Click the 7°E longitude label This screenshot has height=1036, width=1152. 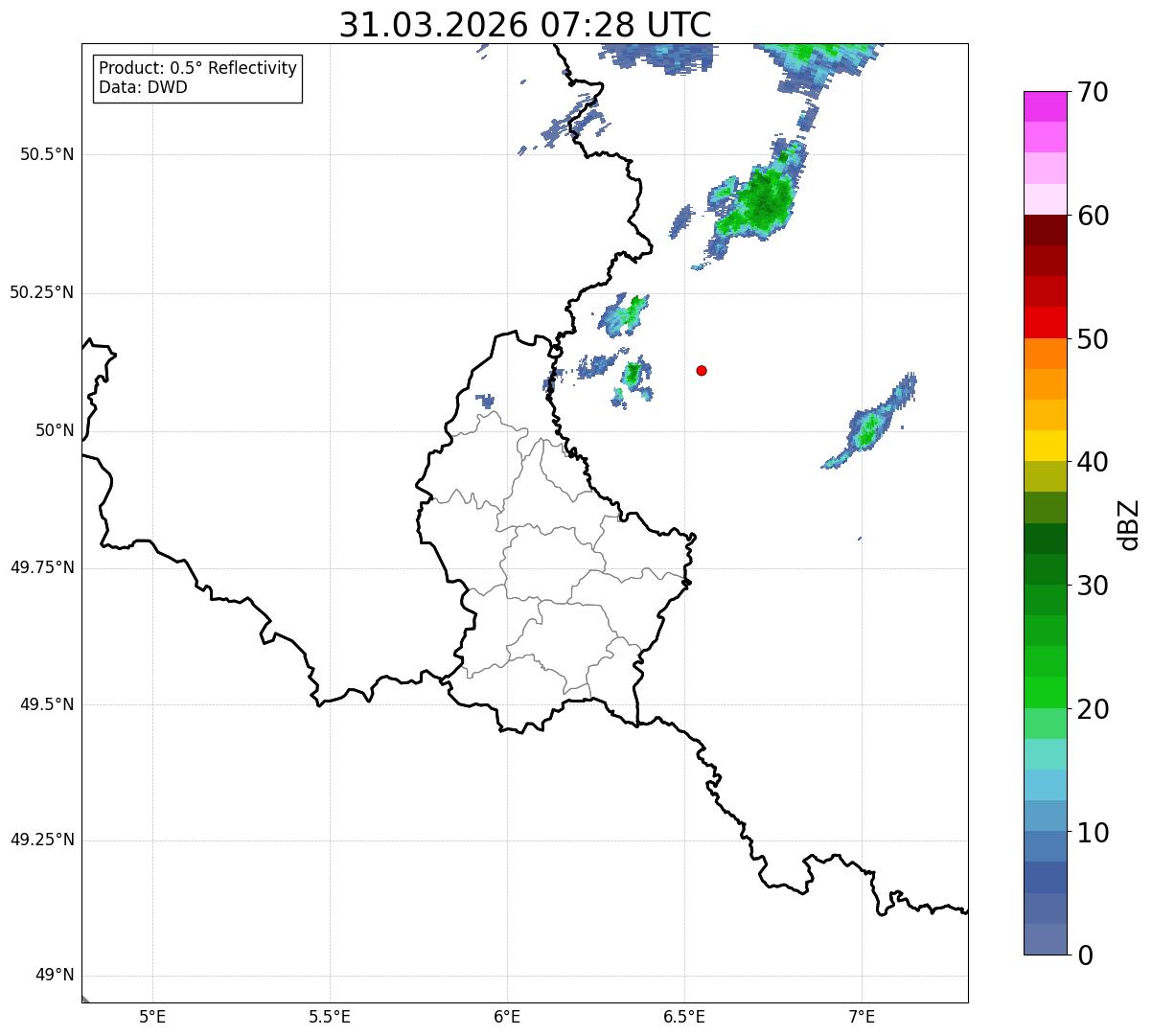tap(862, 1017)
